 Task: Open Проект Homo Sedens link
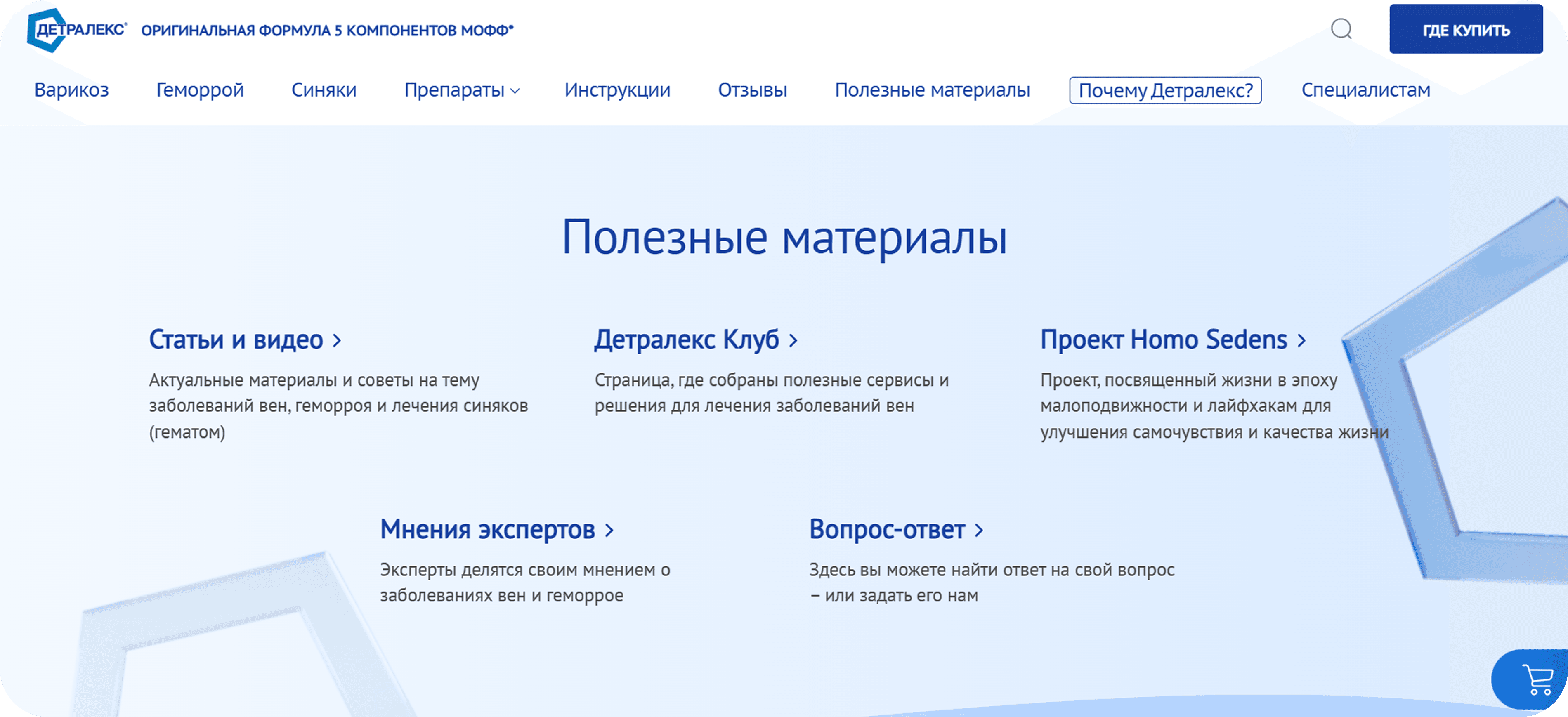[x=1164, y=340]
